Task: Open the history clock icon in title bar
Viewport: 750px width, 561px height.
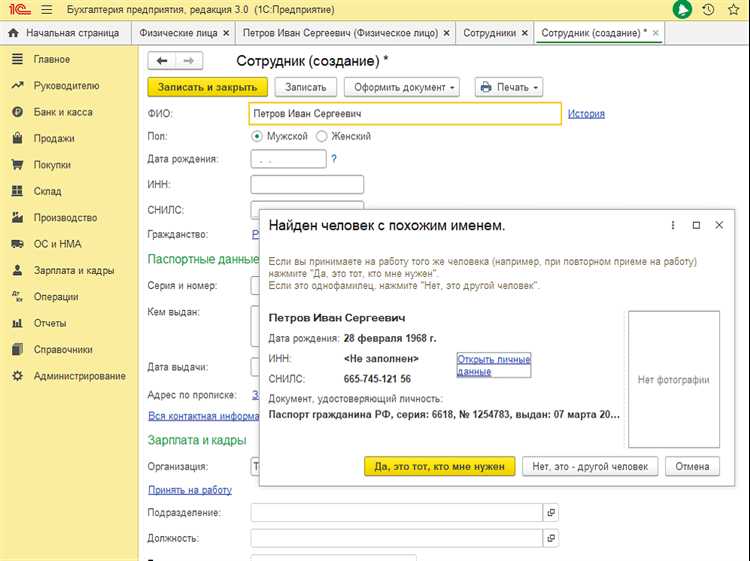Action: (708, 10)
